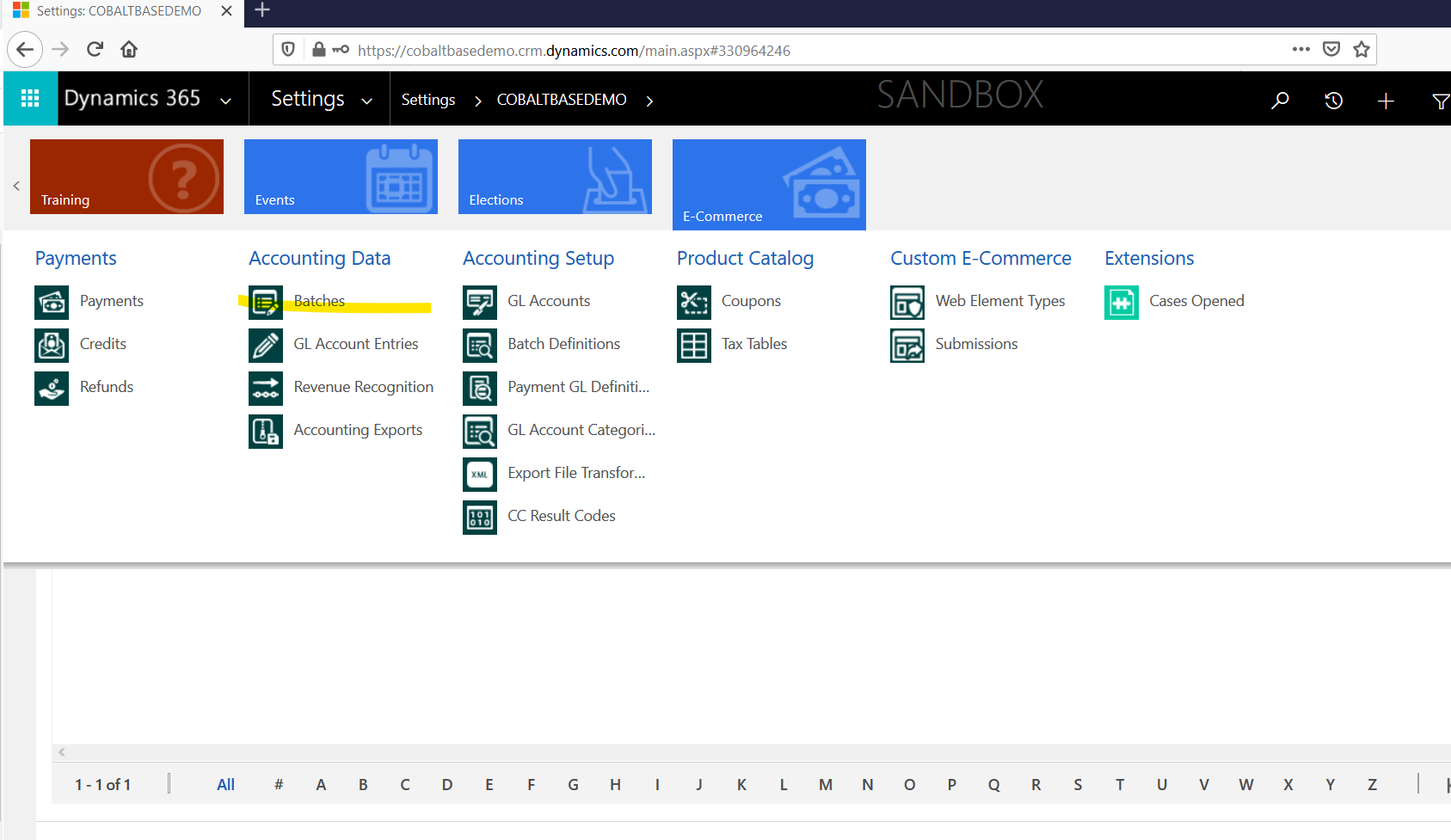Filter the list by # symbol
Image resolution: width=1451 pixels, height=840 pixels.
[x=279, y=784]
